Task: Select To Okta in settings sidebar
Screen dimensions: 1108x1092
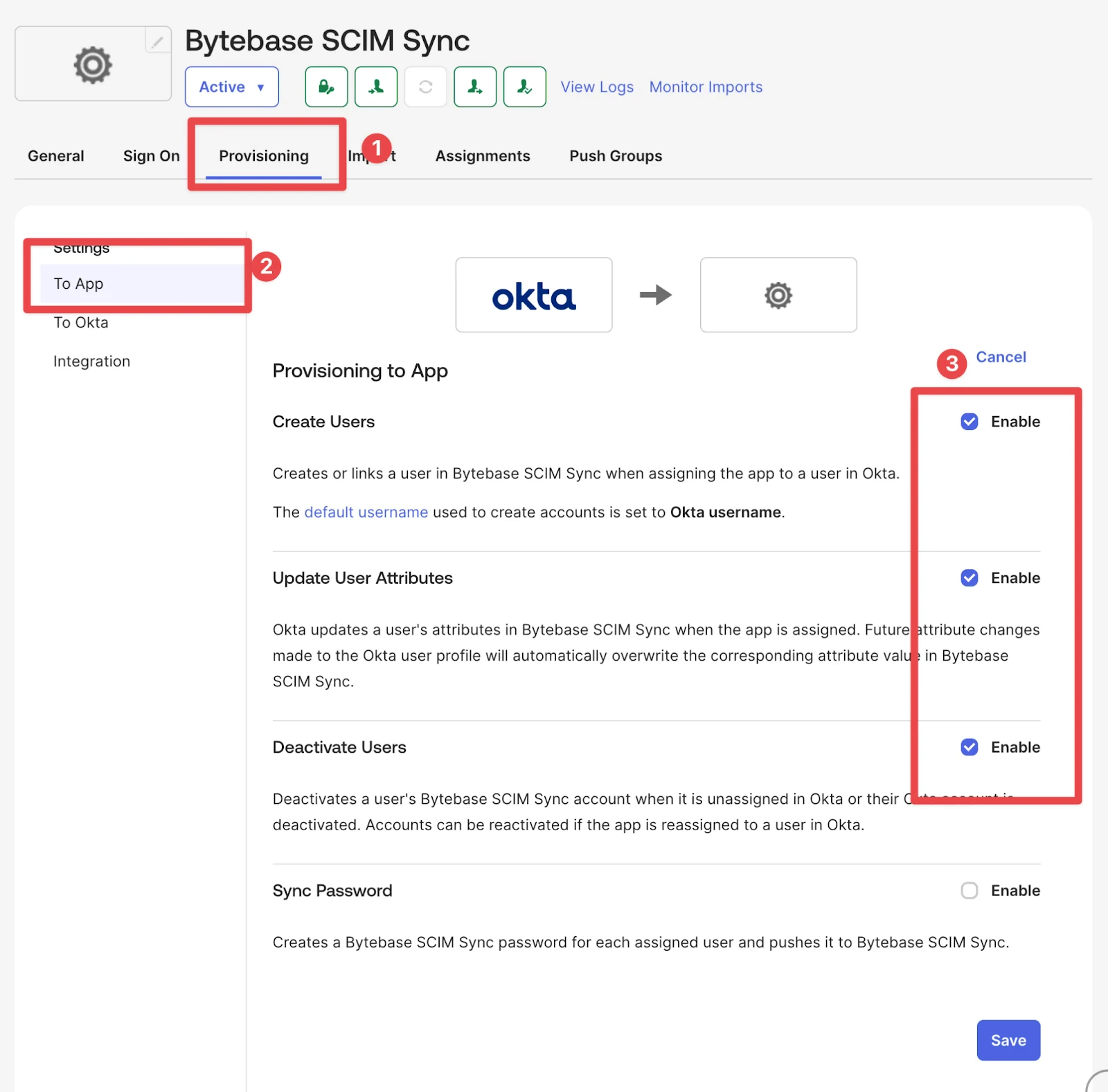Action: tap(81, 323)
